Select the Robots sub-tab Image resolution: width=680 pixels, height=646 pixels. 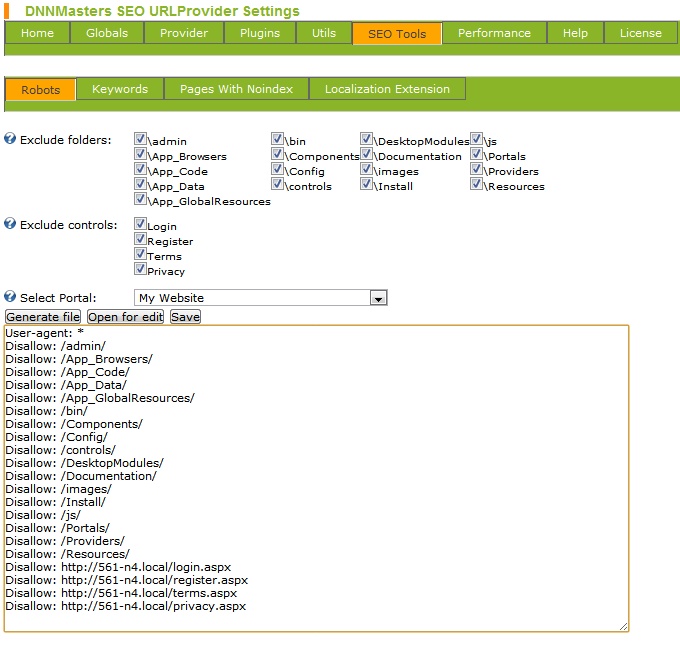[x=41, y=90]
